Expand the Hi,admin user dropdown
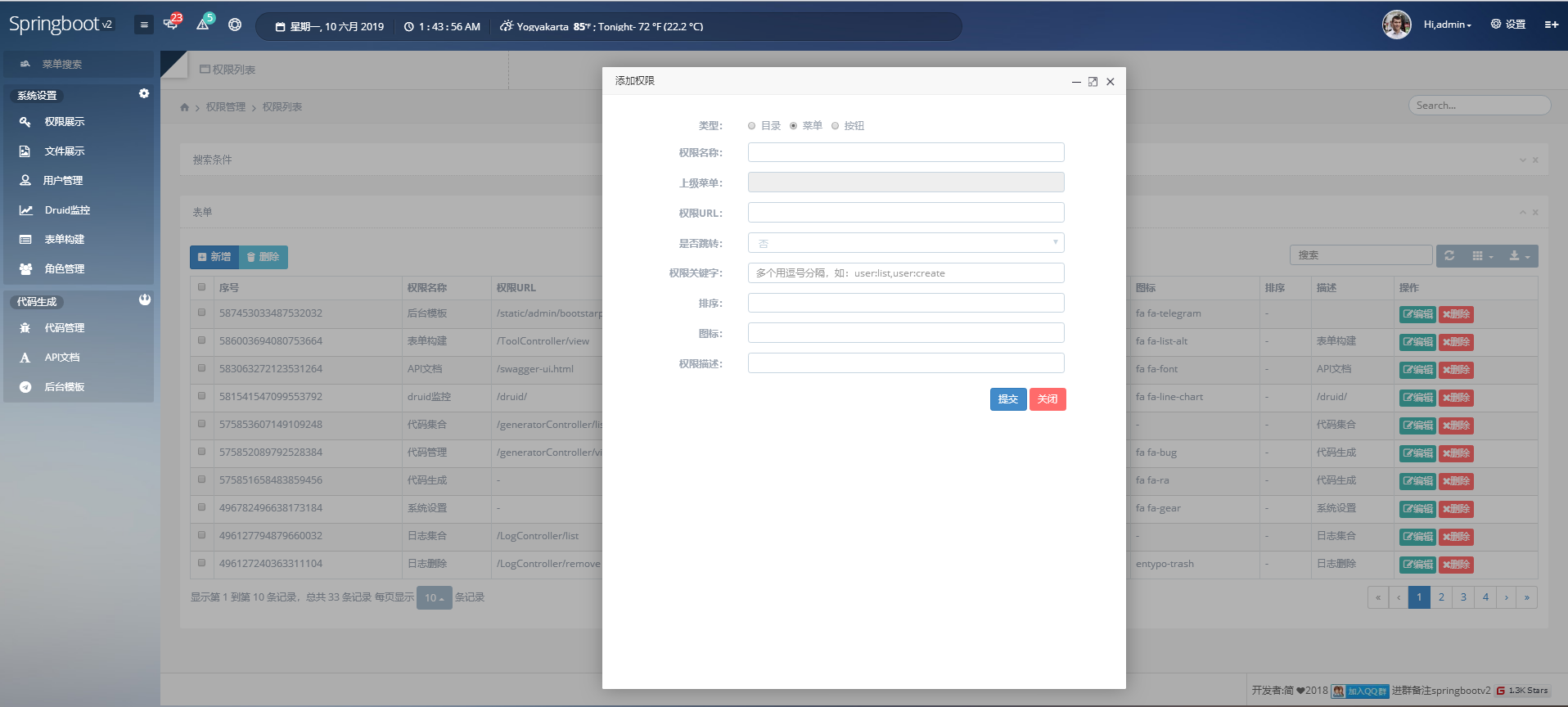The image size is (1568, 707). (1447, 25)
